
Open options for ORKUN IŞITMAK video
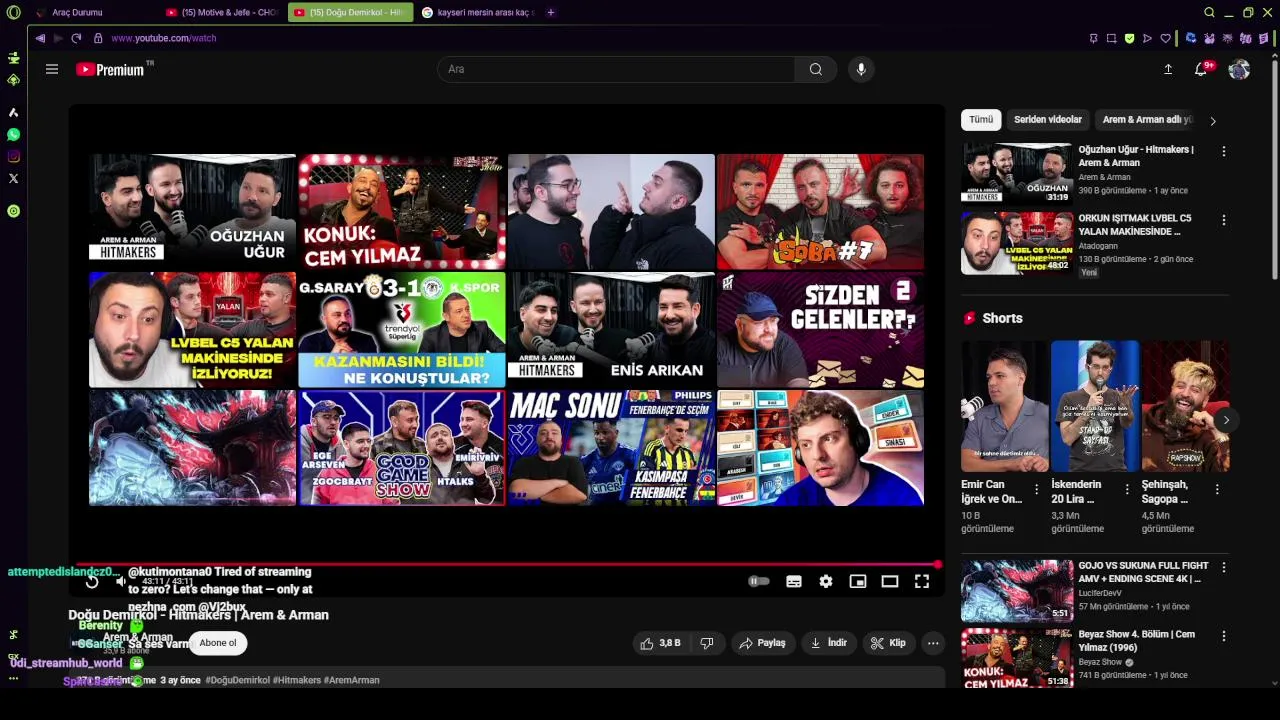pos(1223,220)
